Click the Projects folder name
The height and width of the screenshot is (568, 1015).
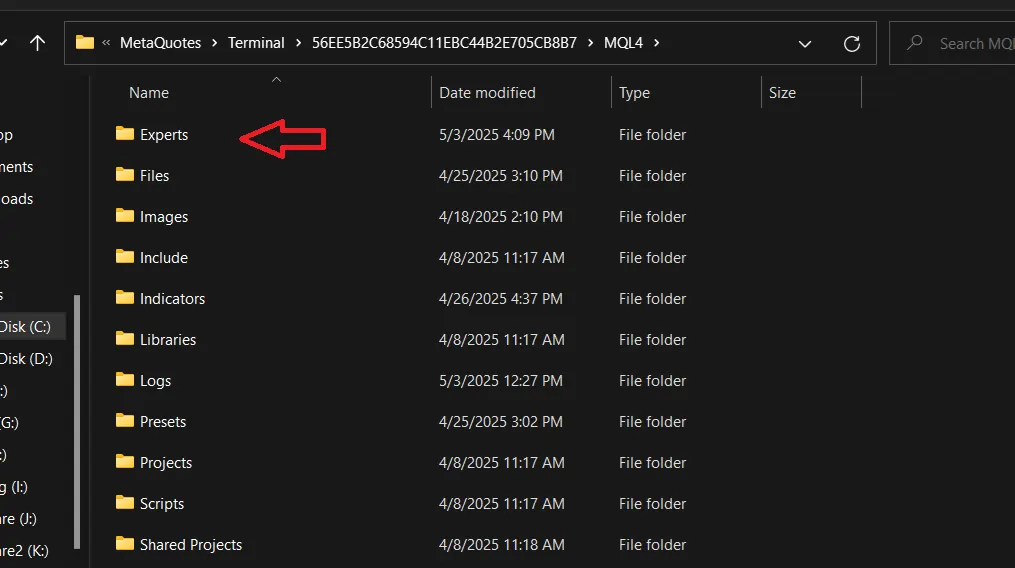point(166,463)
